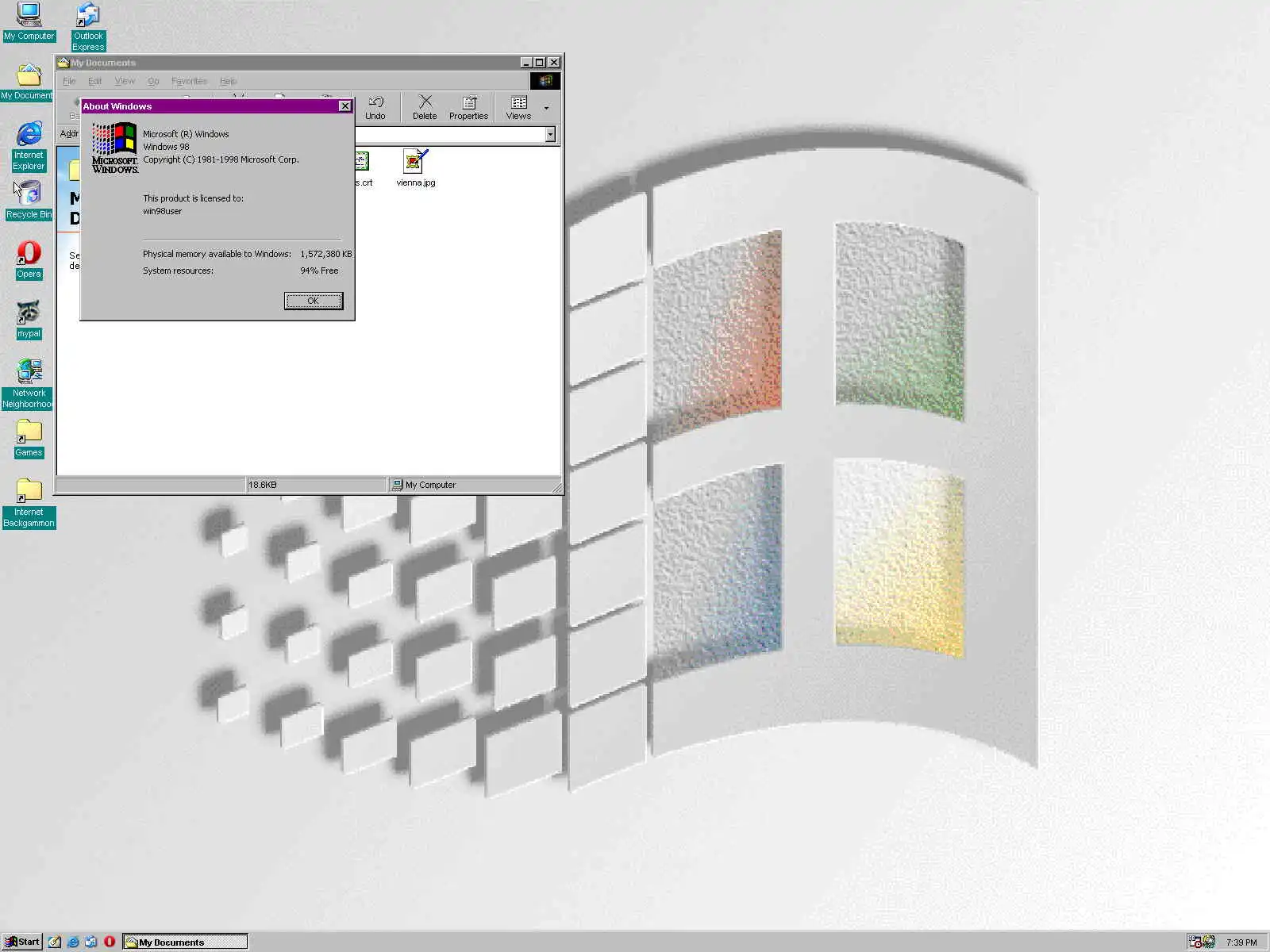1270x952 pixels.
Task: Click the My Documents window resize grip
Action: (556, 486)
